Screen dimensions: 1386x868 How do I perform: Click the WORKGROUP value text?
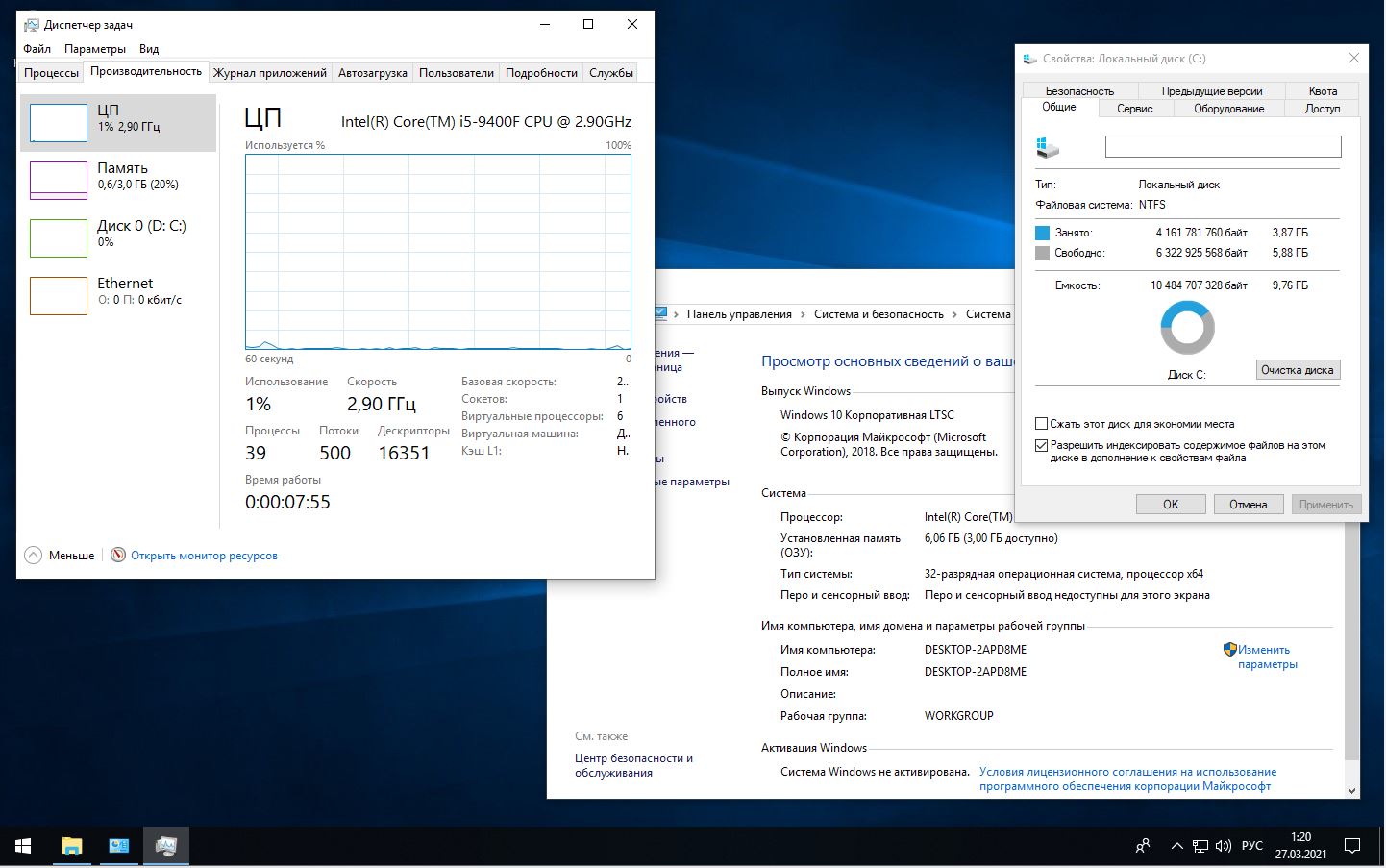(959, 716)
